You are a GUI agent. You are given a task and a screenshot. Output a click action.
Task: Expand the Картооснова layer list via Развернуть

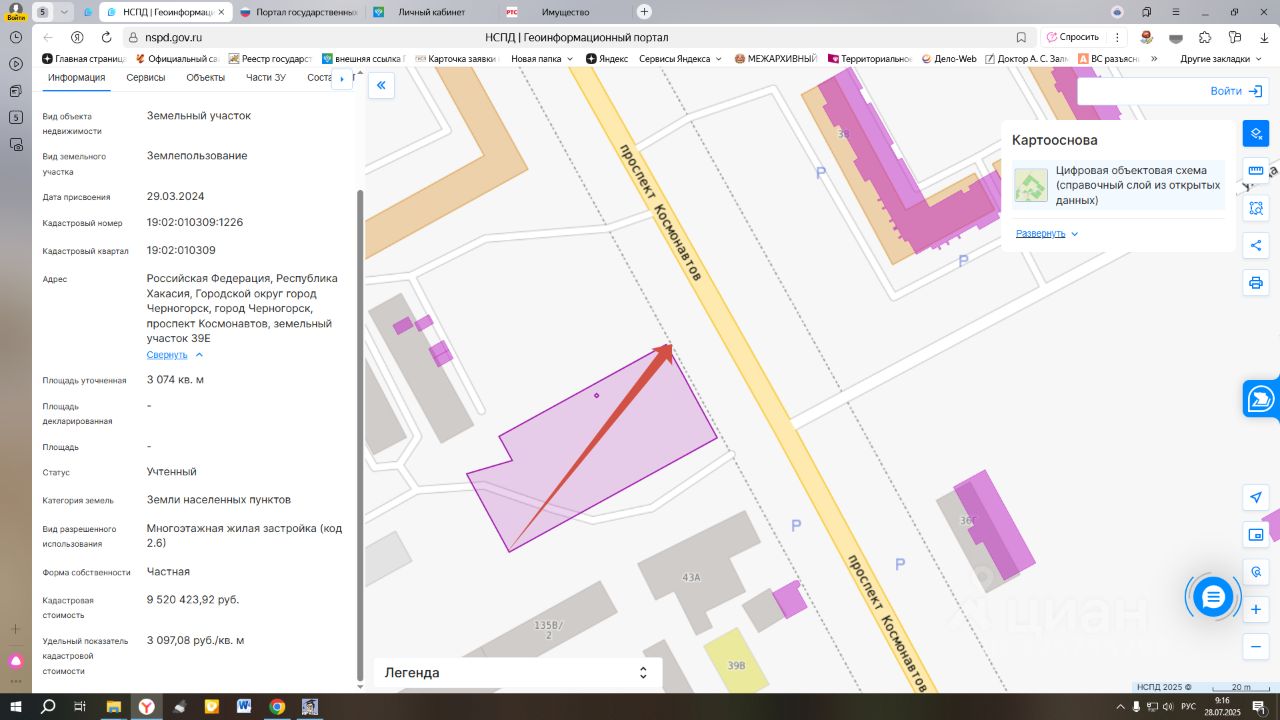click(1047, 233)
